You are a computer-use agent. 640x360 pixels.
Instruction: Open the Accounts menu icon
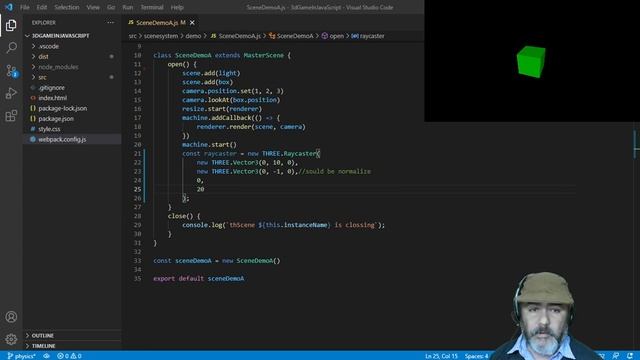point(11,317)
